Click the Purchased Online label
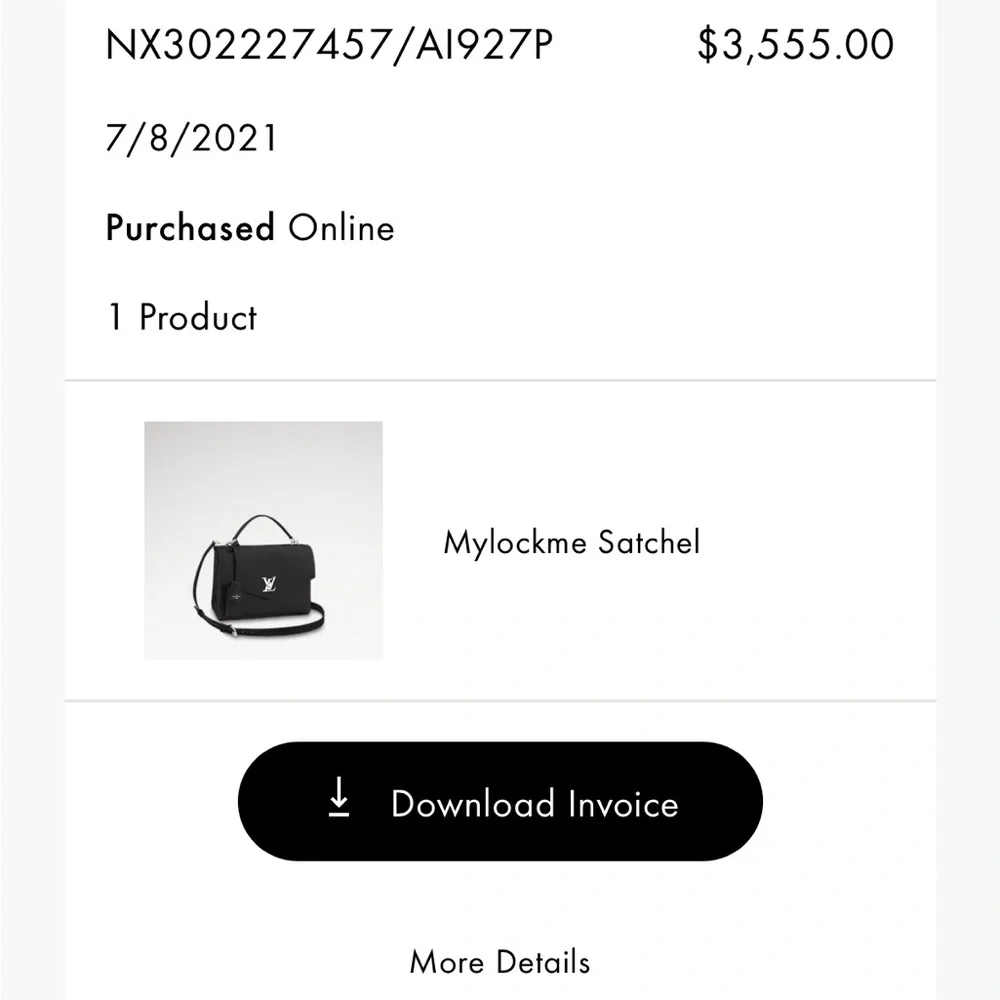Screen dimensions: 1000x1000 click(x=249, y=228)
